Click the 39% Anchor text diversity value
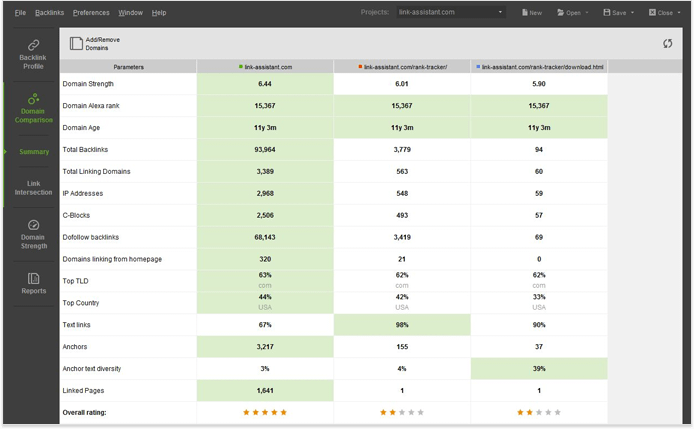 tap(539, 368)
